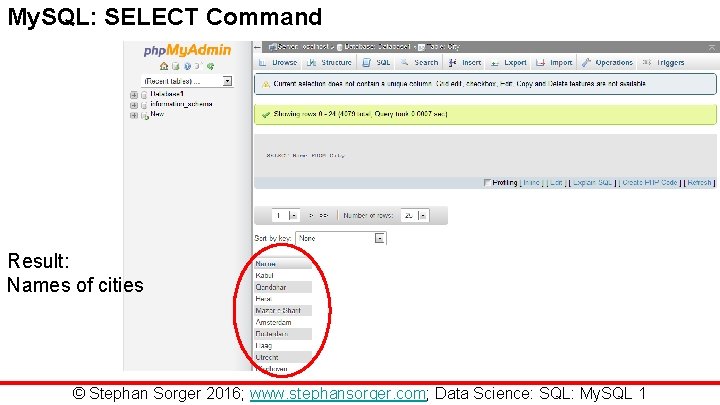Open the SQL tab
Viewport: 720px width, 405px height.
click(376, 62)
